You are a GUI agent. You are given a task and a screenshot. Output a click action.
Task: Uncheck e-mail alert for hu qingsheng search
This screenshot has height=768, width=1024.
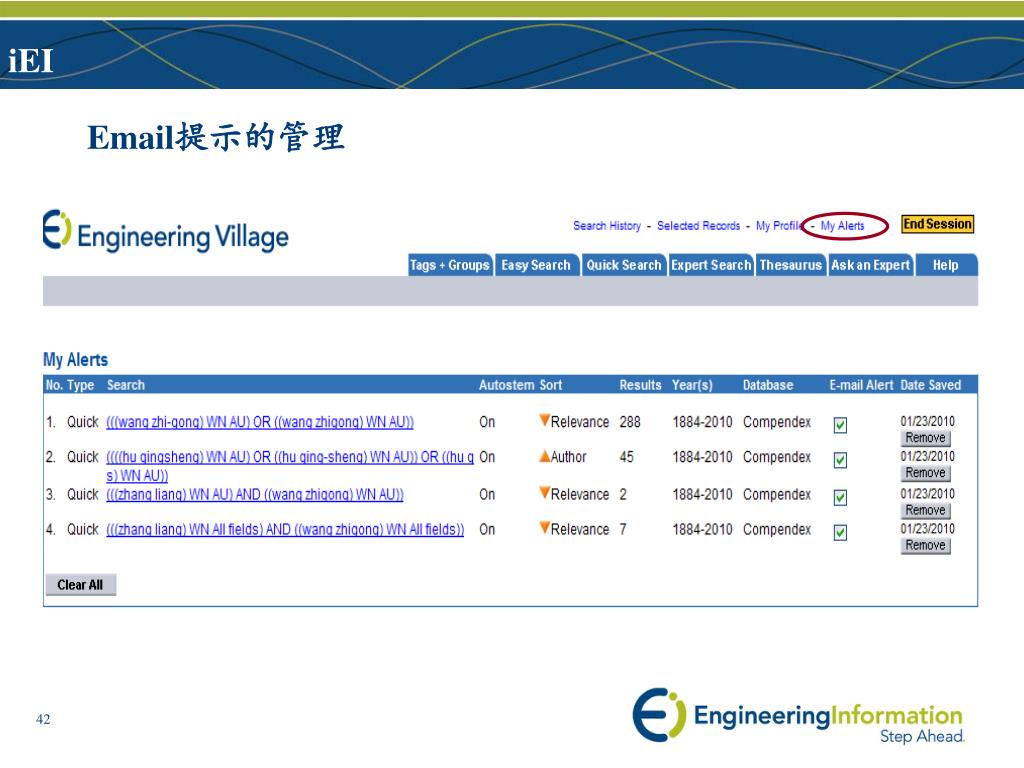point(840,460)
